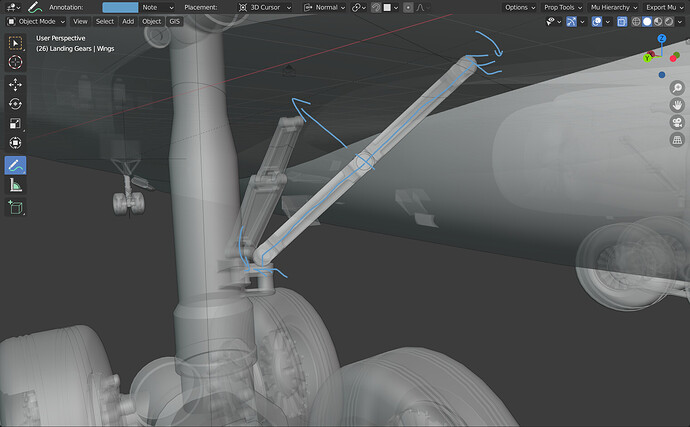The image size is (690, 427).
Task: Toggle the camera view button
Action: [x=677, y=122]
